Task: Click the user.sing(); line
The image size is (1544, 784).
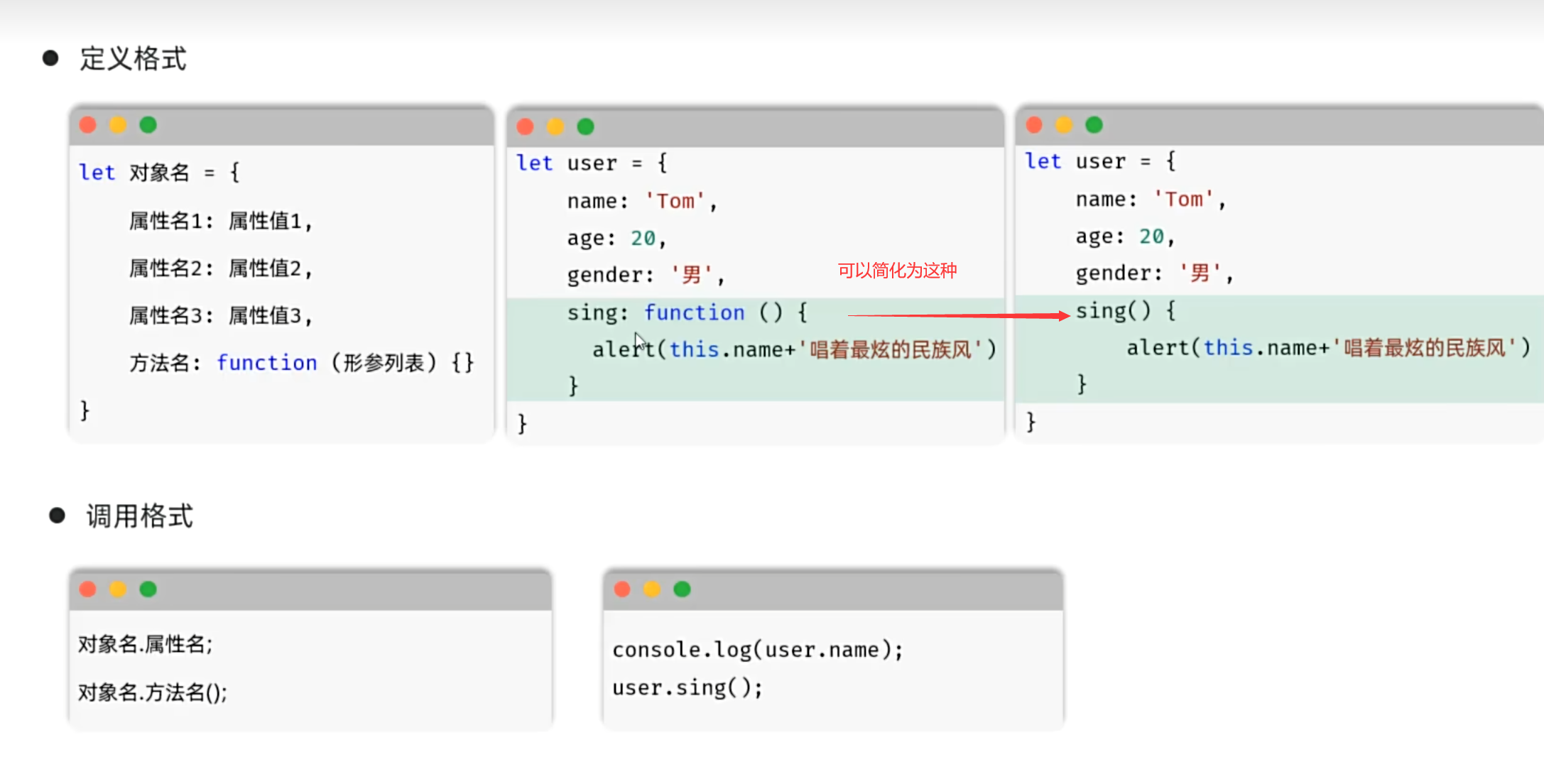Action: click(687, 687)
